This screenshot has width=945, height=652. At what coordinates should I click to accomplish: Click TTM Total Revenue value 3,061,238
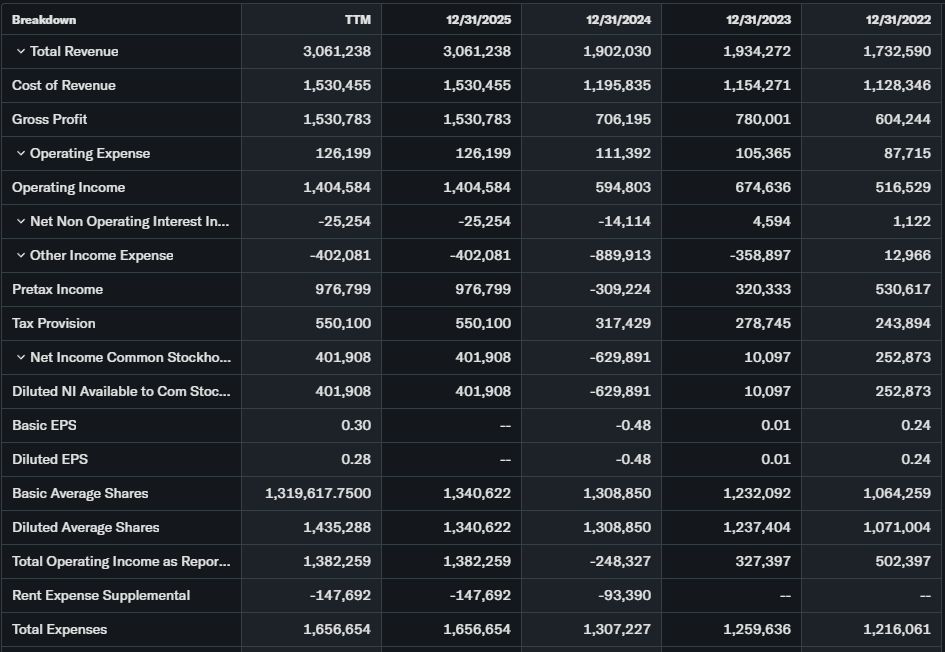pos(337,52)
